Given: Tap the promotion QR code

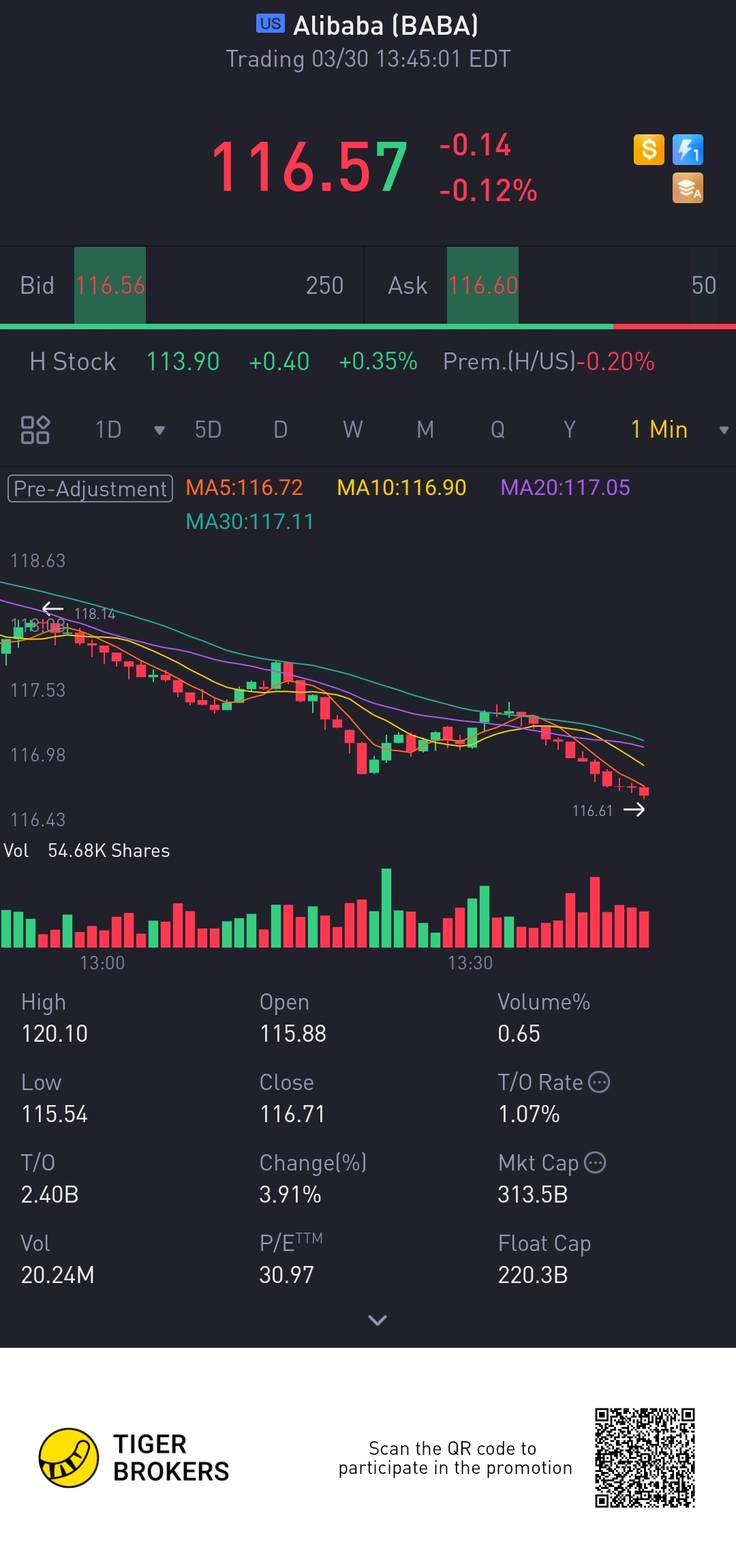Looking at the screenshot, I should click(x=645, y=1458).
